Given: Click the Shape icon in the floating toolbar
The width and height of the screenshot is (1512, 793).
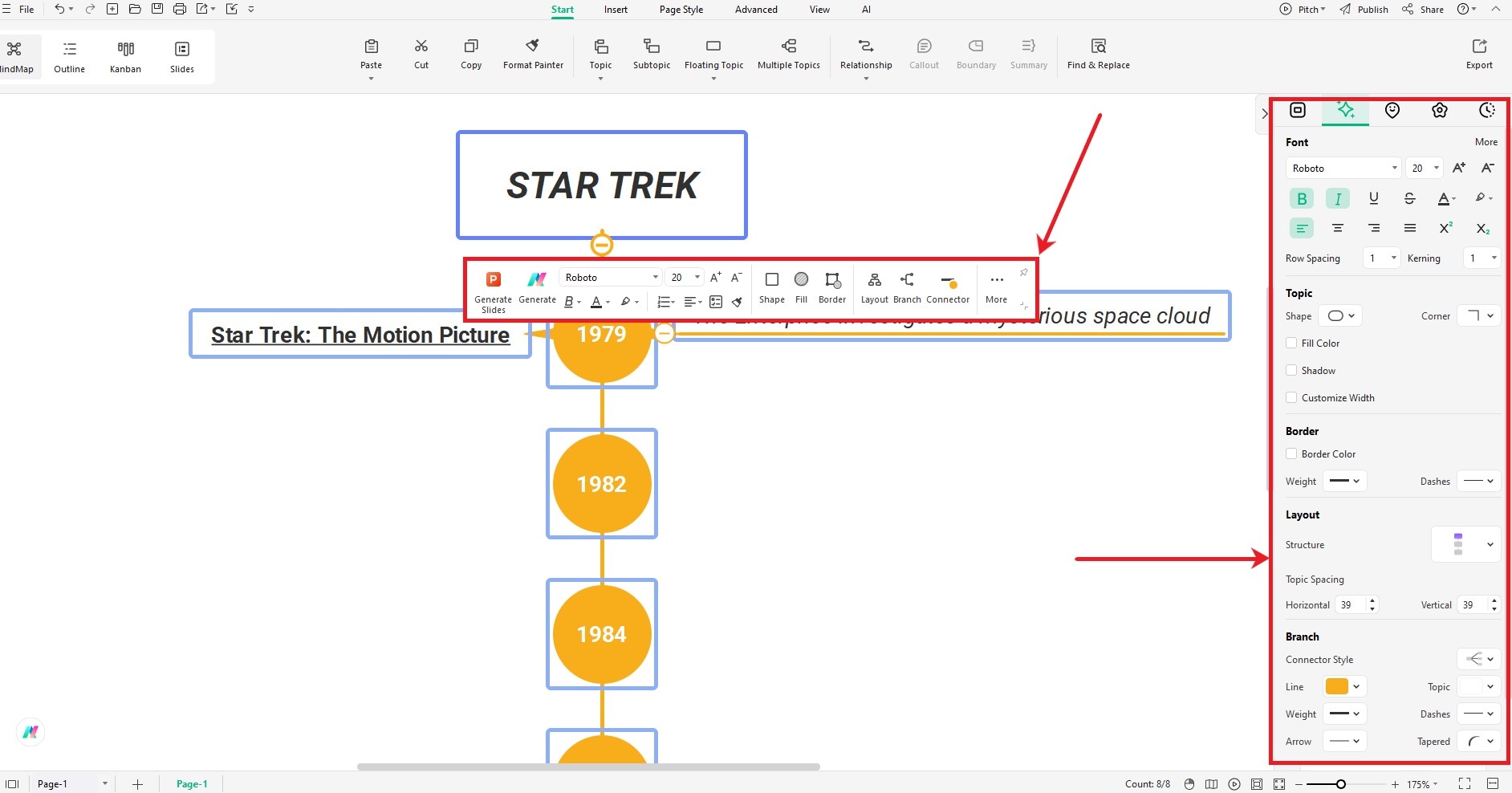Looking at the screenshot, I should tap(772, 279).
